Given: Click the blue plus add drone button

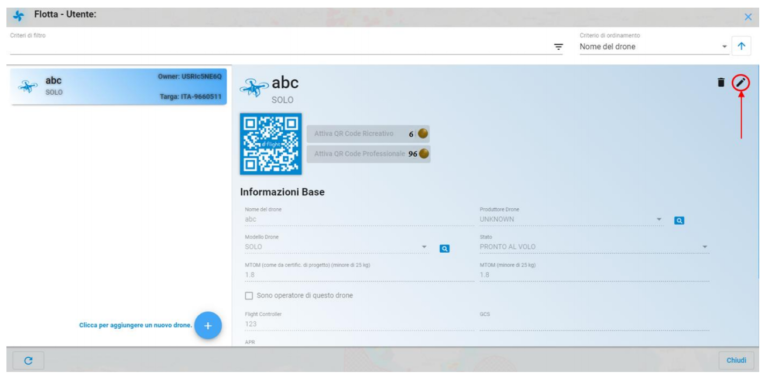Looking at the screenshot, I should click(x=208, y=325).
